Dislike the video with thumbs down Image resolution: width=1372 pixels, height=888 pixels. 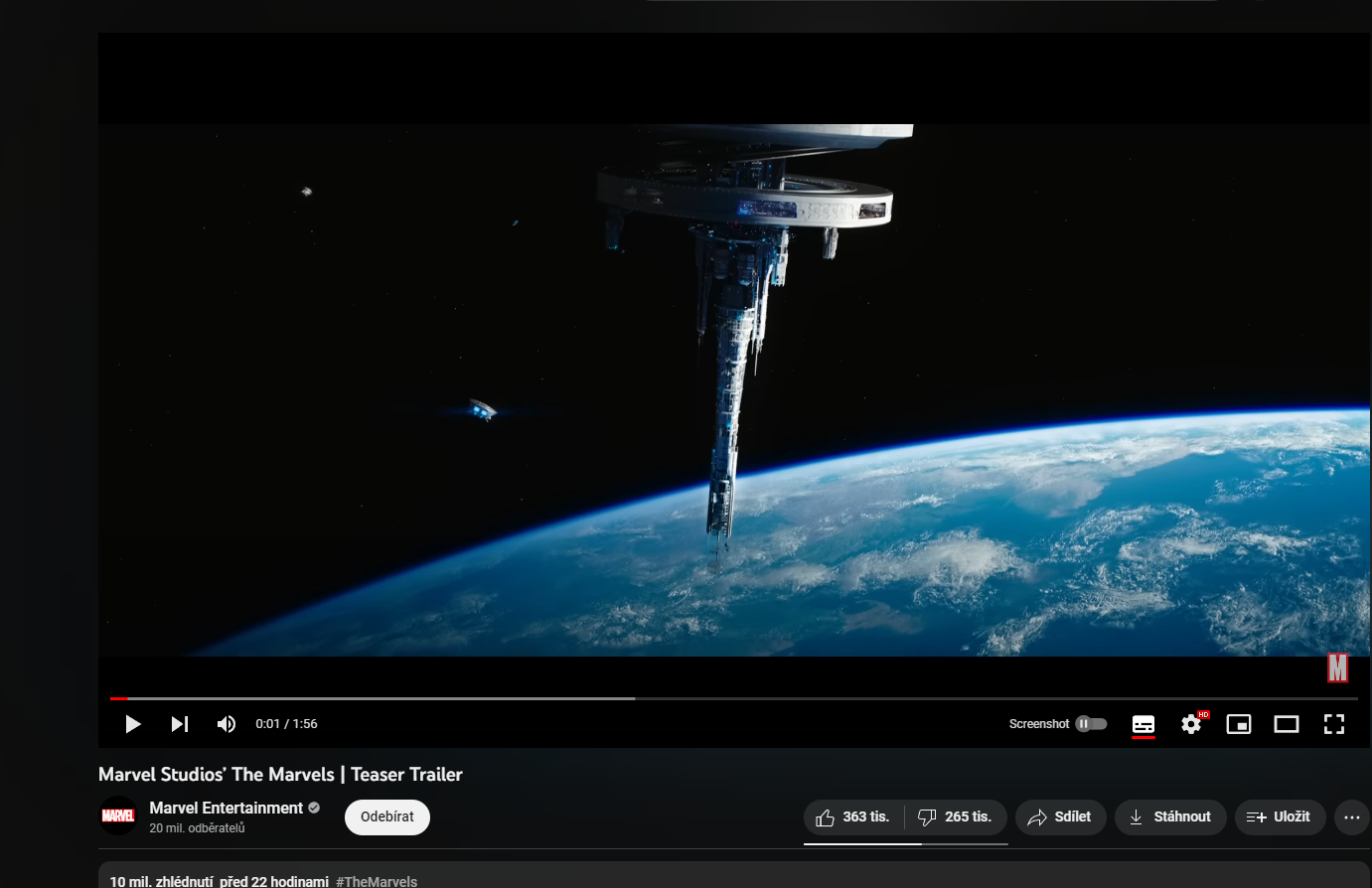click(955, 817)
